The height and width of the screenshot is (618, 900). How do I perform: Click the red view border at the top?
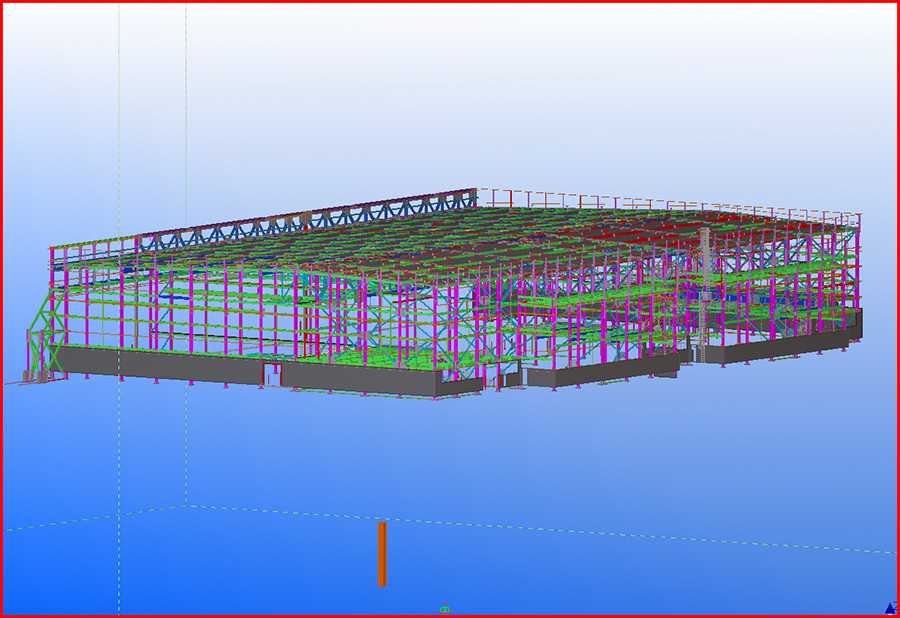[450, 2]
